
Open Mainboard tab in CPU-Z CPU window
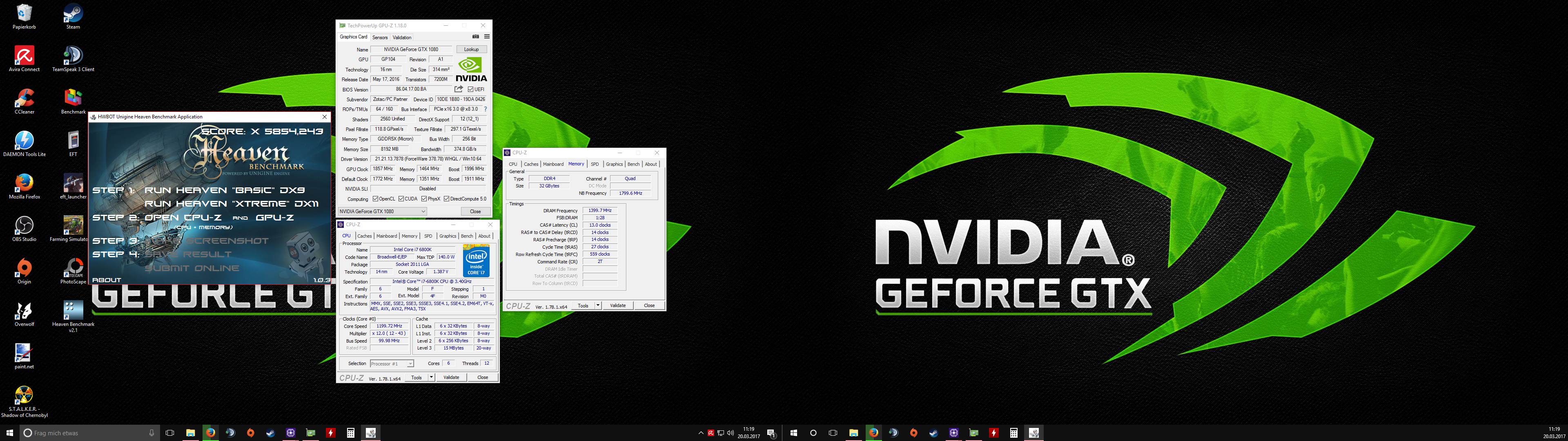pyautogui.click(x=387, y=236)
